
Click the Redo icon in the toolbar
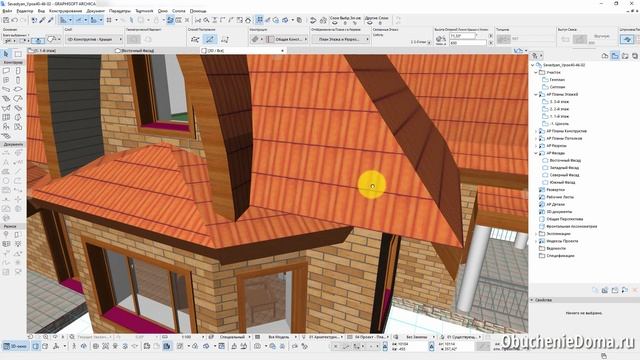point(23,20)
